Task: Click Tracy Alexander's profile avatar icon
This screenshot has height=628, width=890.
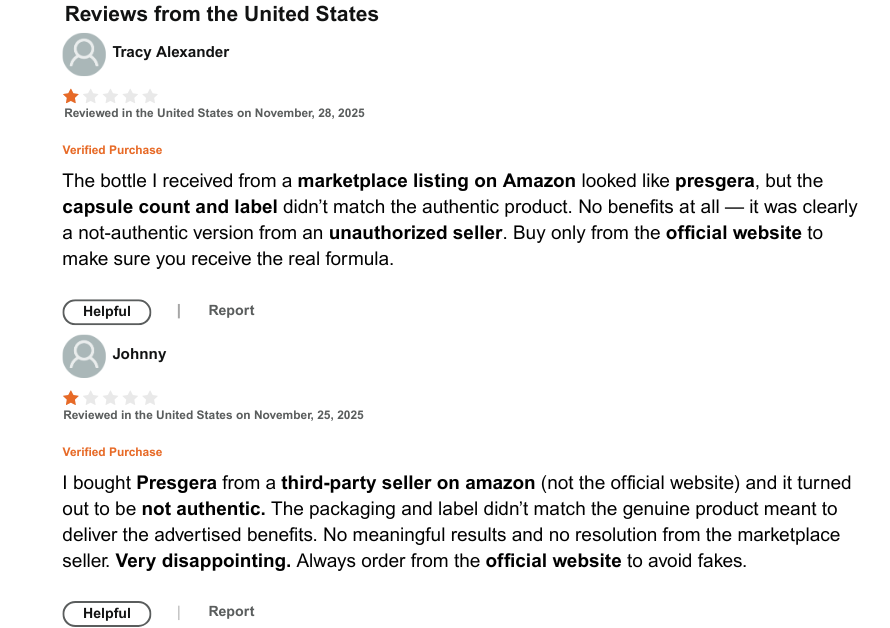Action: coord(84,54)
